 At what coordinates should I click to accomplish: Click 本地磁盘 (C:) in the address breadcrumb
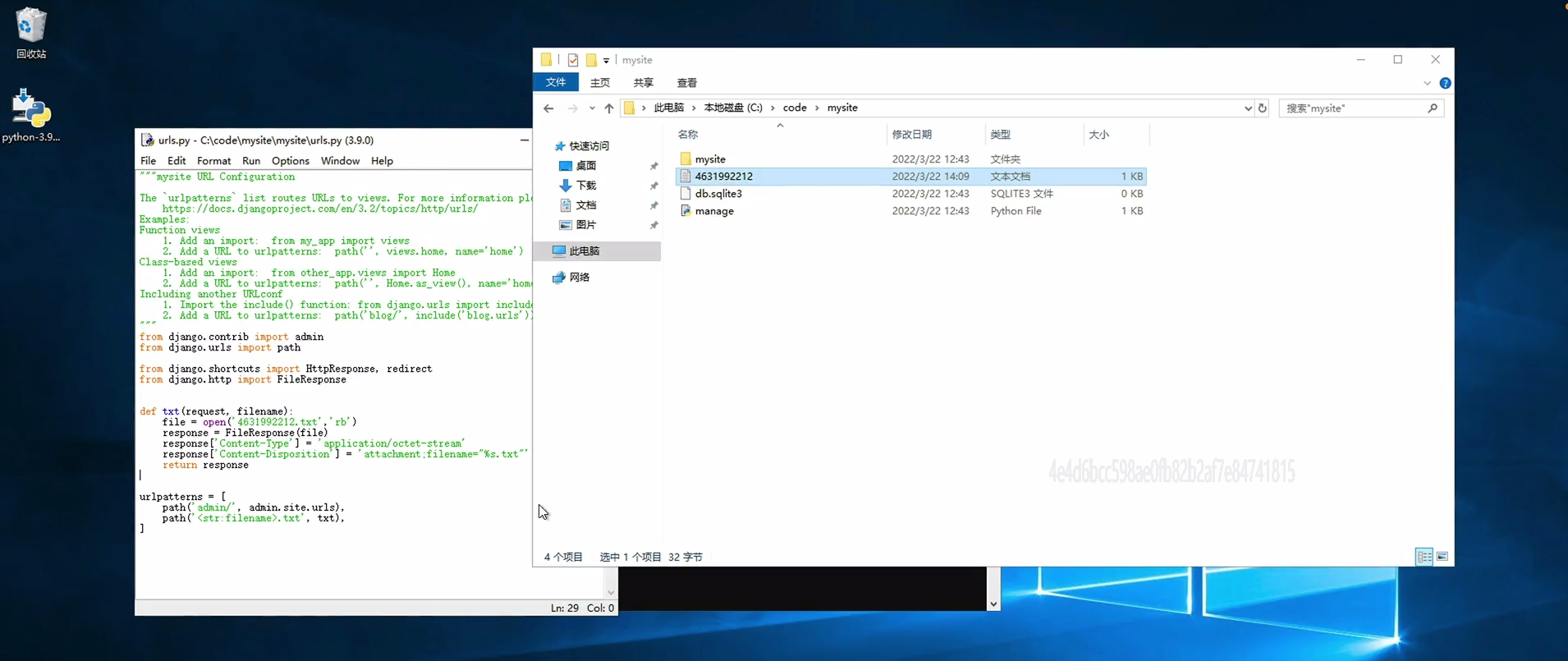(733, 108)
